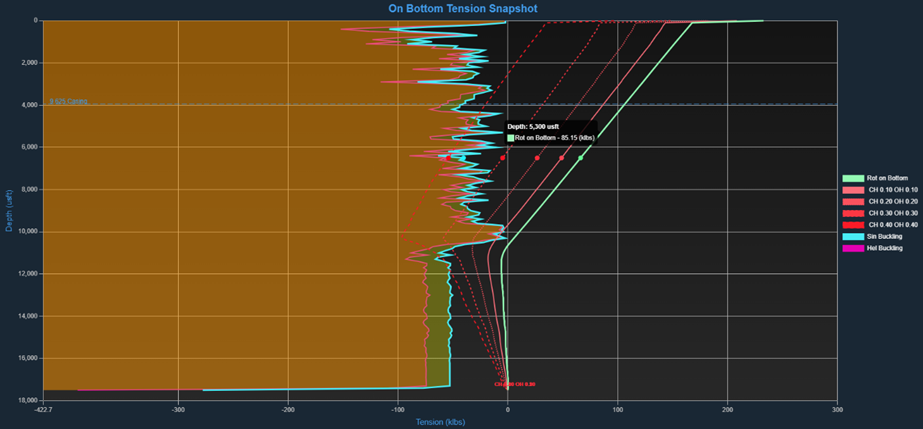Click the Sin Buckling legend text
Screen dimensions: 923x429
click(x=885, y=236)
